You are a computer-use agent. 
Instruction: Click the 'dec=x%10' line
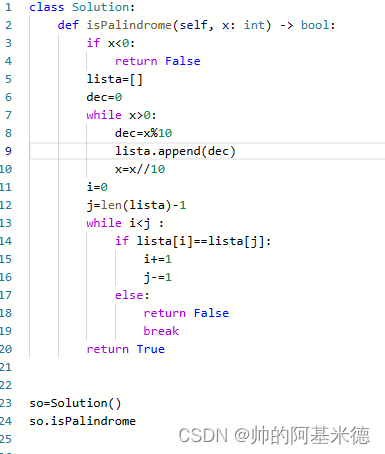(143, 133)
